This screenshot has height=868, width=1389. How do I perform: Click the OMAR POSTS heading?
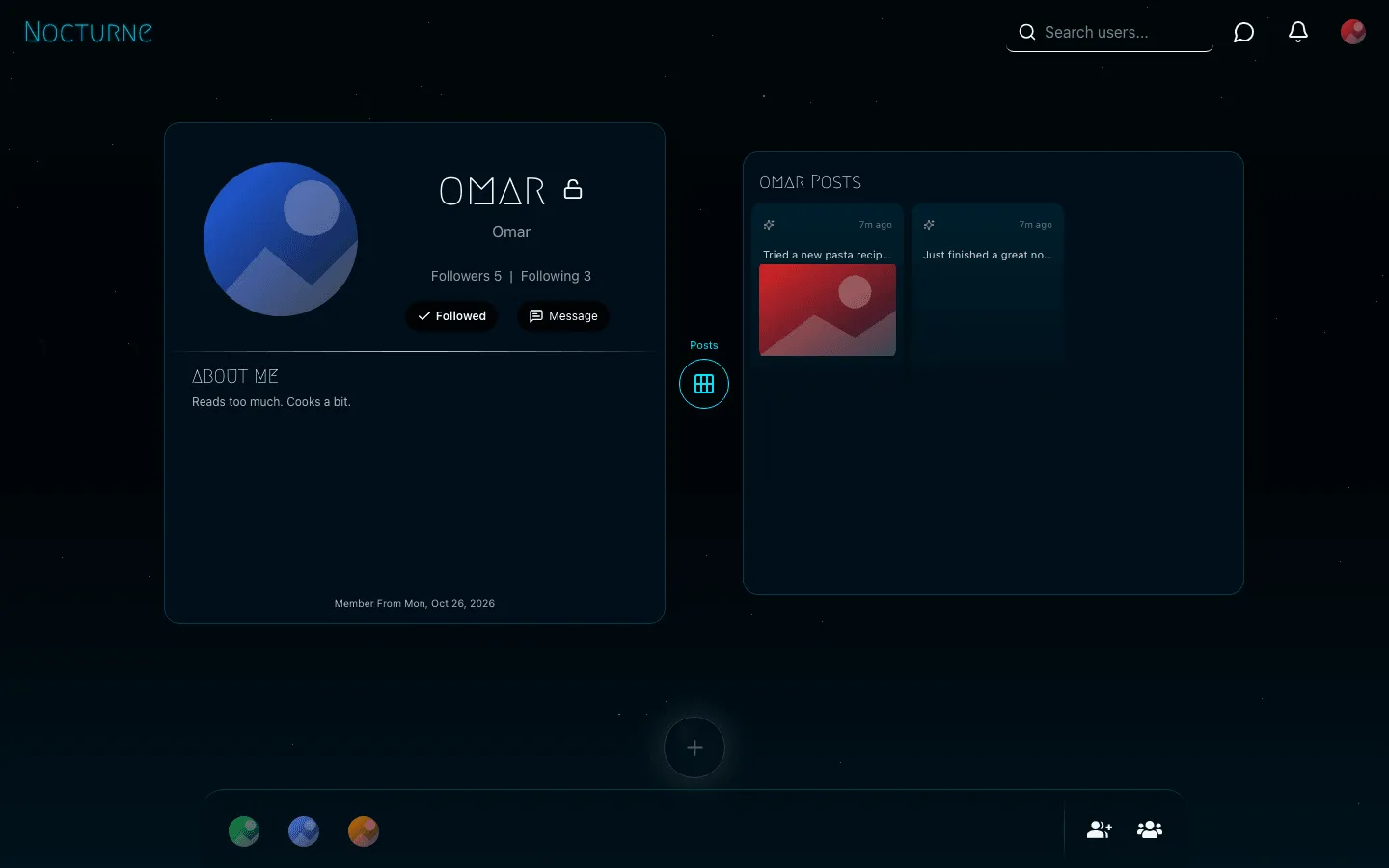(810, 182)
